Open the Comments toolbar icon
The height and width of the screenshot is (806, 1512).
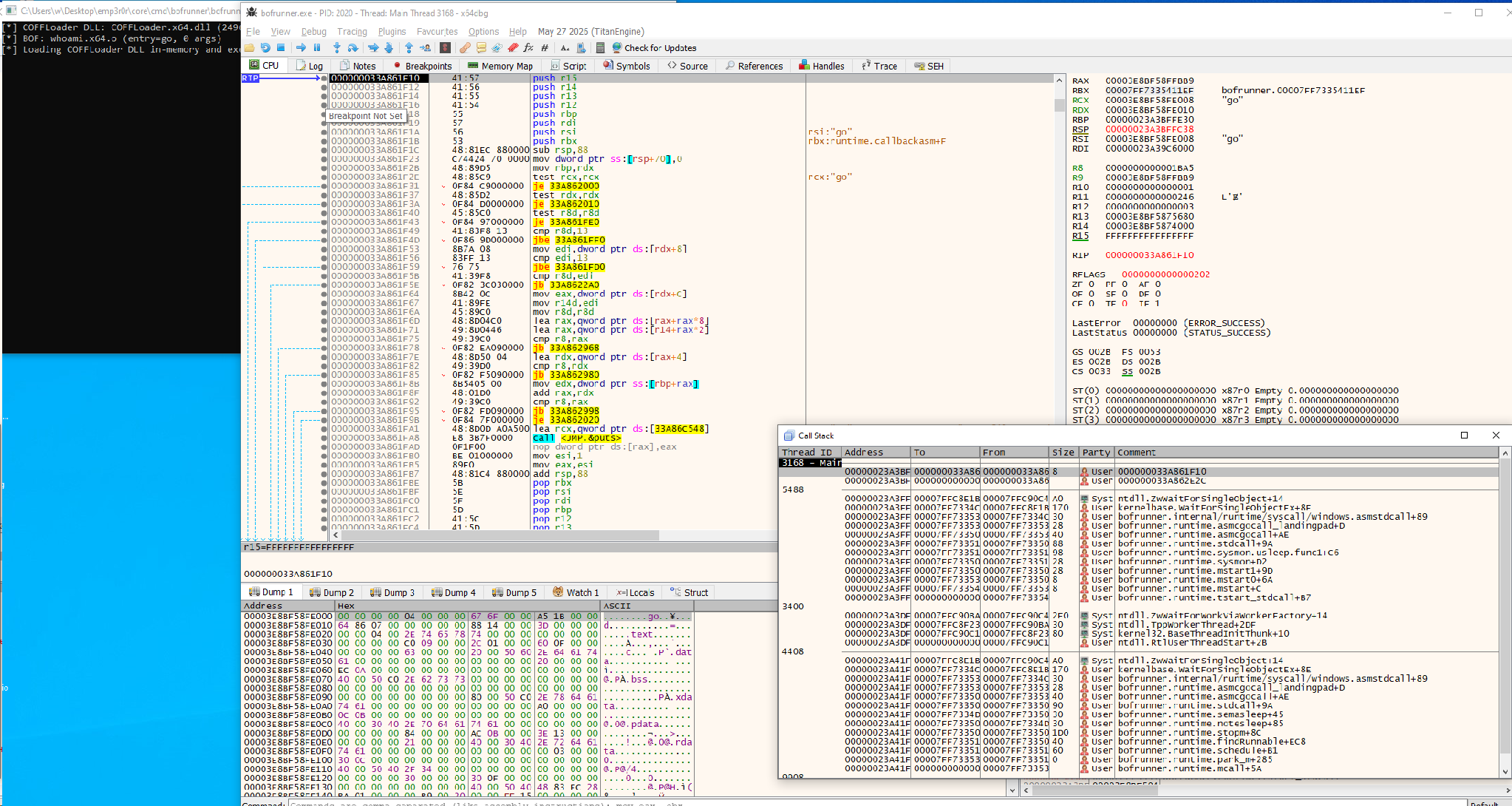[481, 47]
